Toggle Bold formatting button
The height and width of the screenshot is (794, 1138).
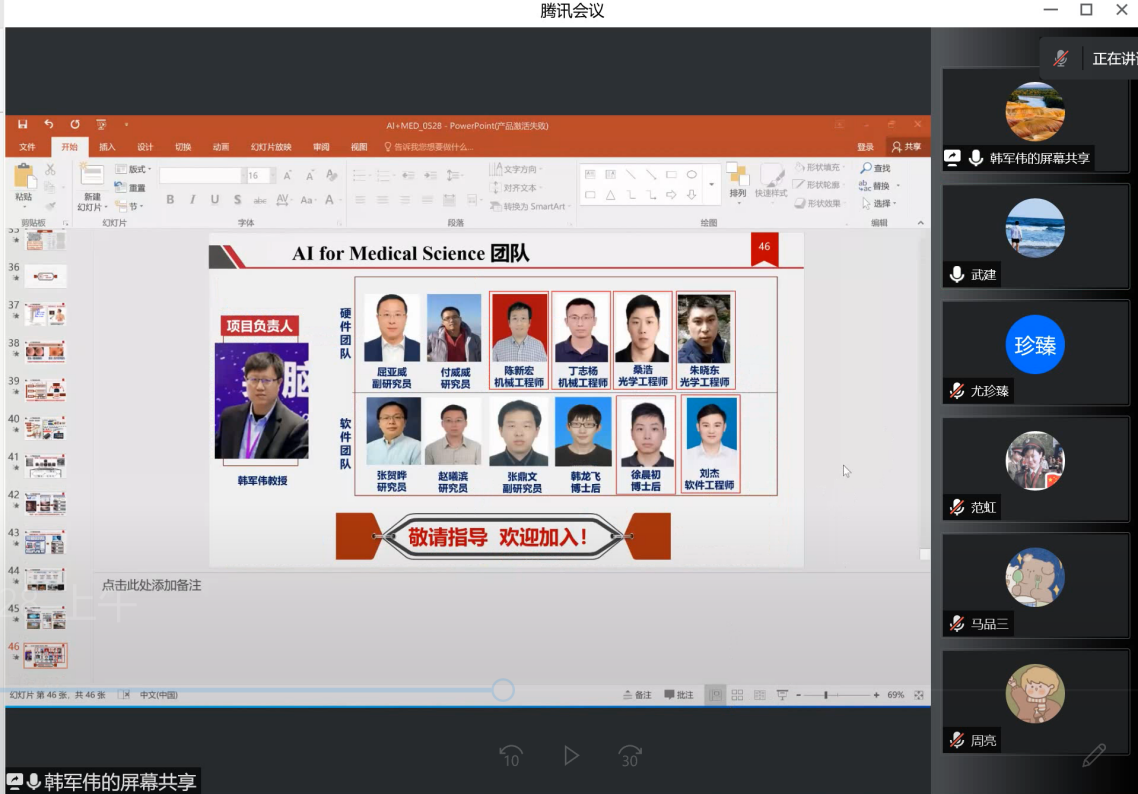tap(170, 200)
